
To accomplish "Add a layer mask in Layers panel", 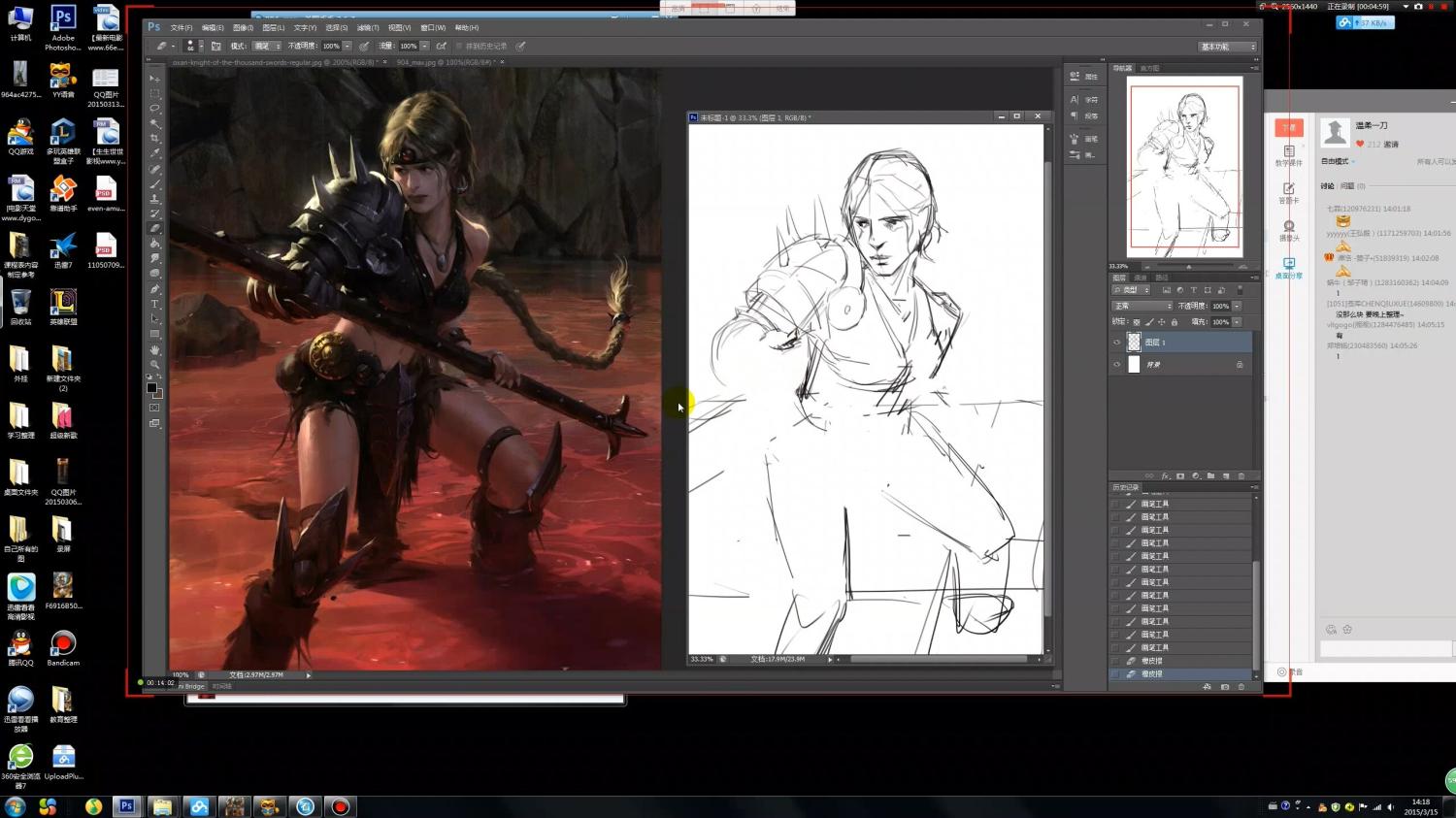I will tap(1180, 476).
